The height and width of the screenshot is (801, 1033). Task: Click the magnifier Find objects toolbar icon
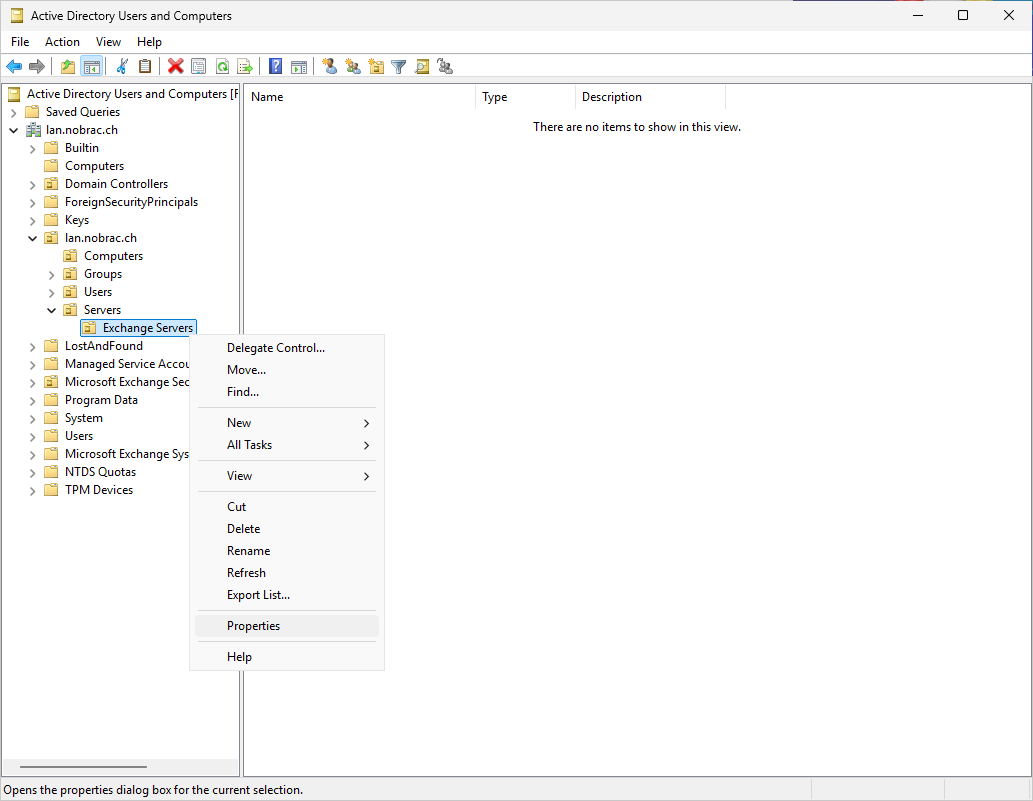(x=422, y=67)
